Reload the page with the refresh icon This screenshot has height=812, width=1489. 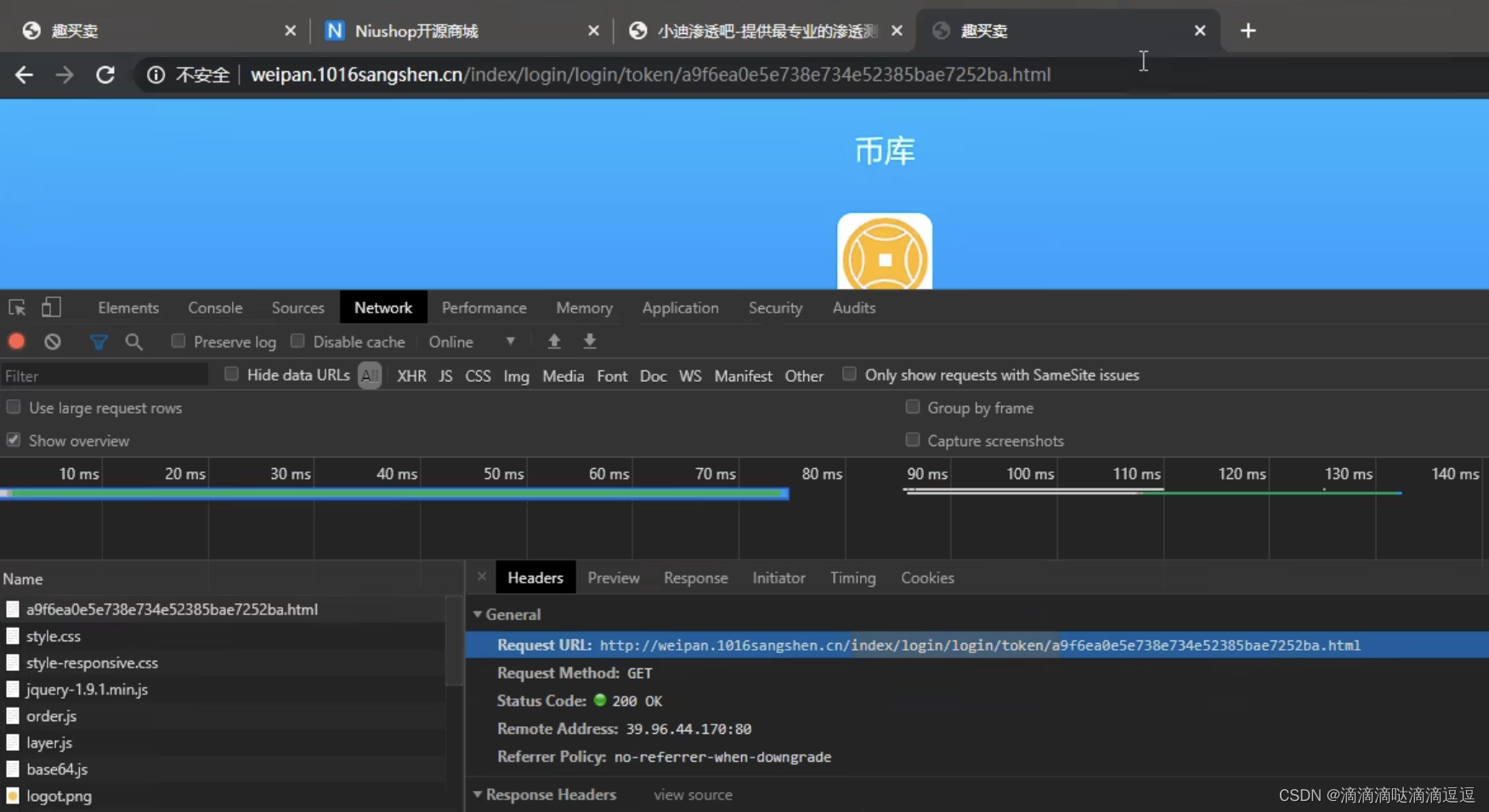(105, 75)
